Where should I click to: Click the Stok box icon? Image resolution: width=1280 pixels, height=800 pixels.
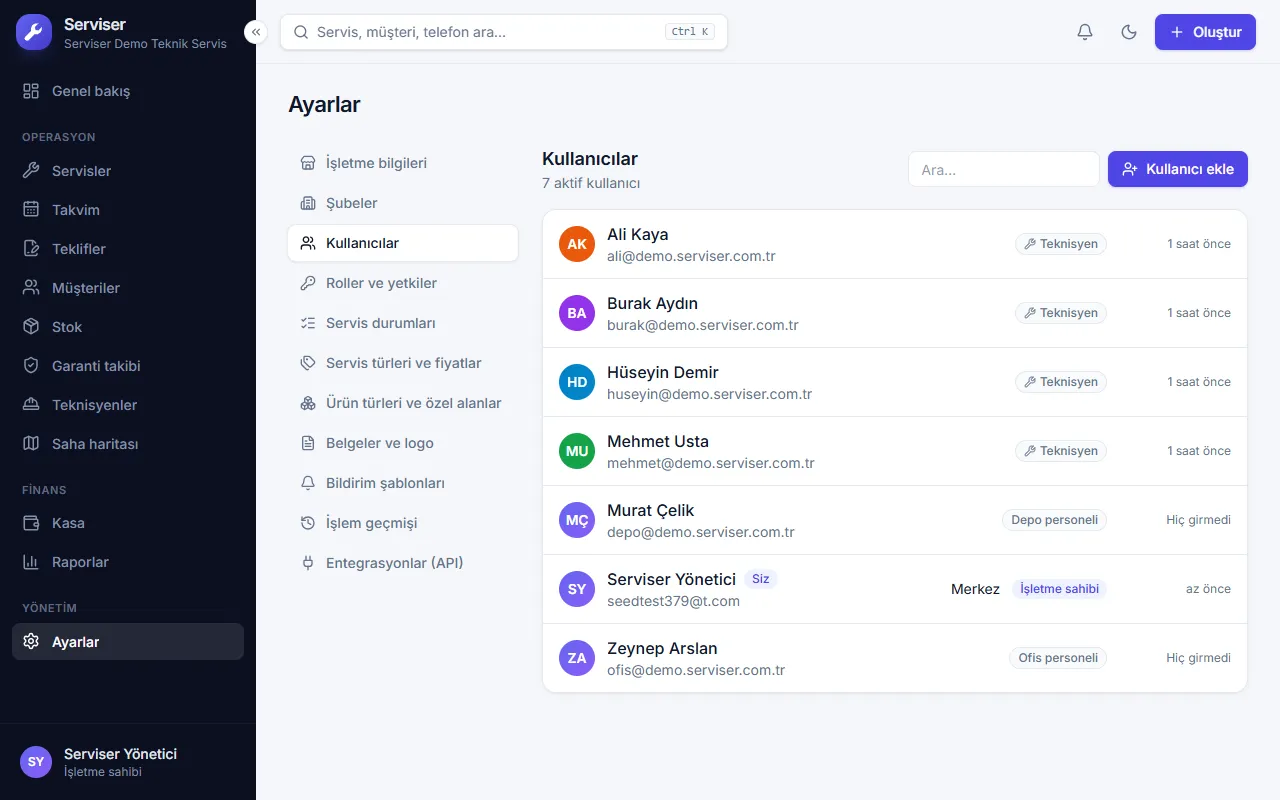[31, 327]
